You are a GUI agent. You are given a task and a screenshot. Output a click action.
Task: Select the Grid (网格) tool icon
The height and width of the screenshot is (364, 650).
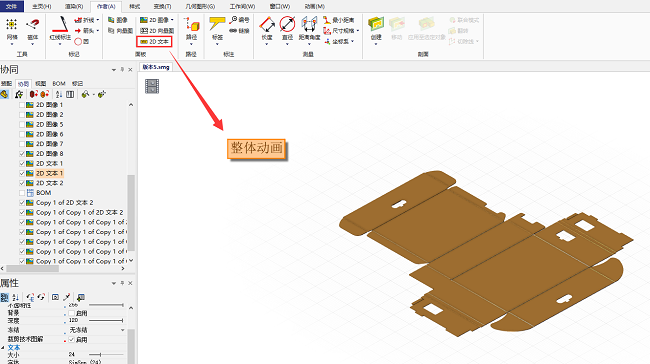(12, 24)
